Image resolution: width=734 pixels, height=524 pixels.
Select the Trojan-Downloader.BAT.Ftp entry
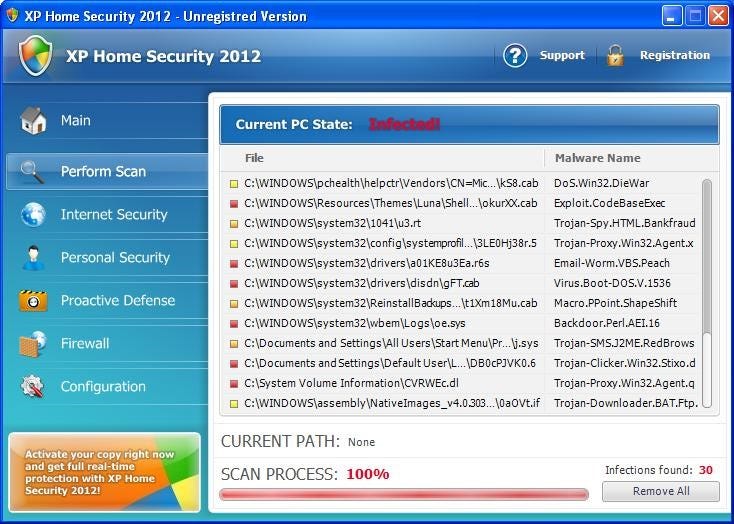pyautogui.click(x=626, y=404)
